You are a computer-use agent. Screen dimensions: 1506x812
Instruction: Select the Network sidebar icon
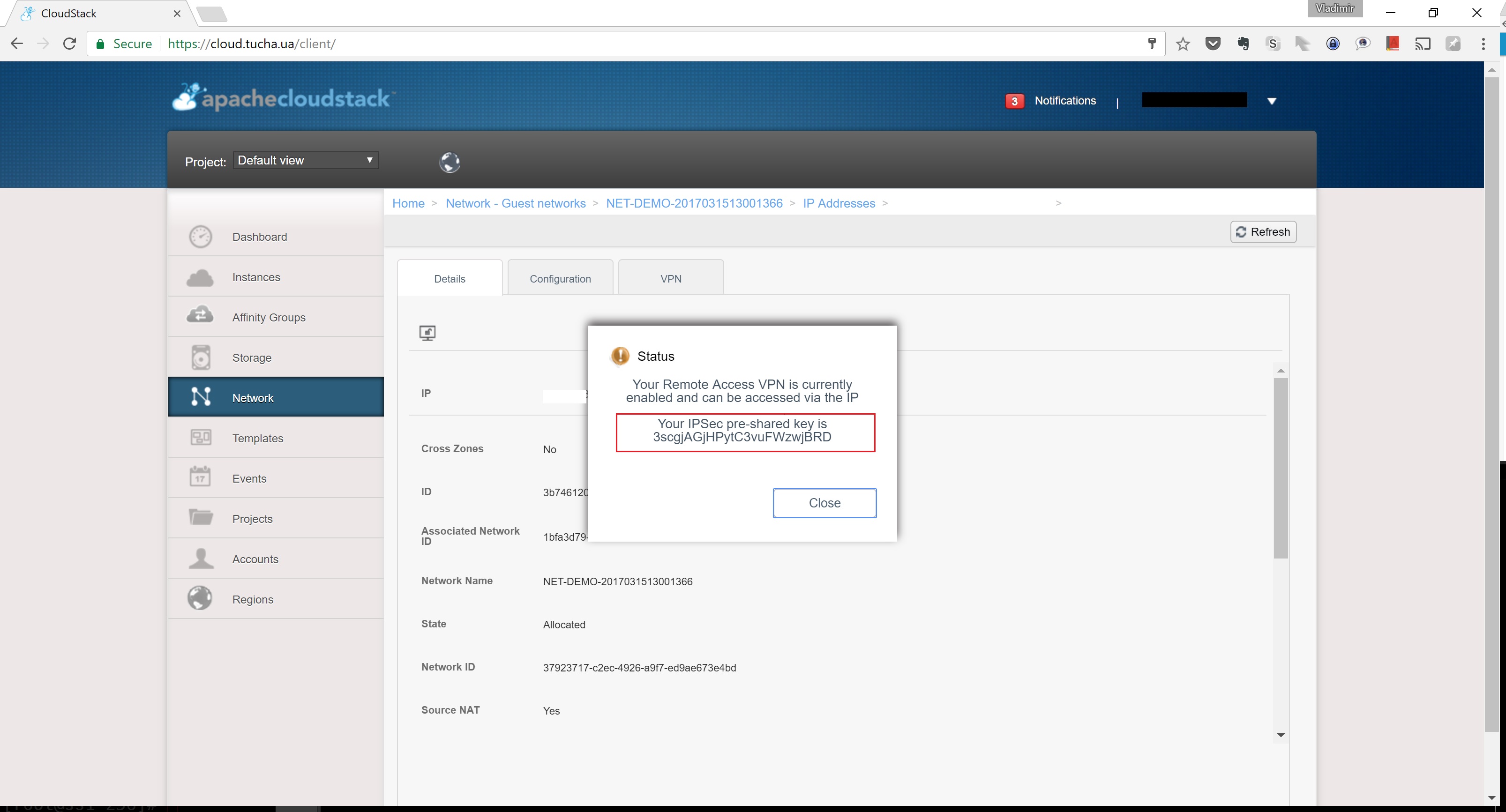201,396
